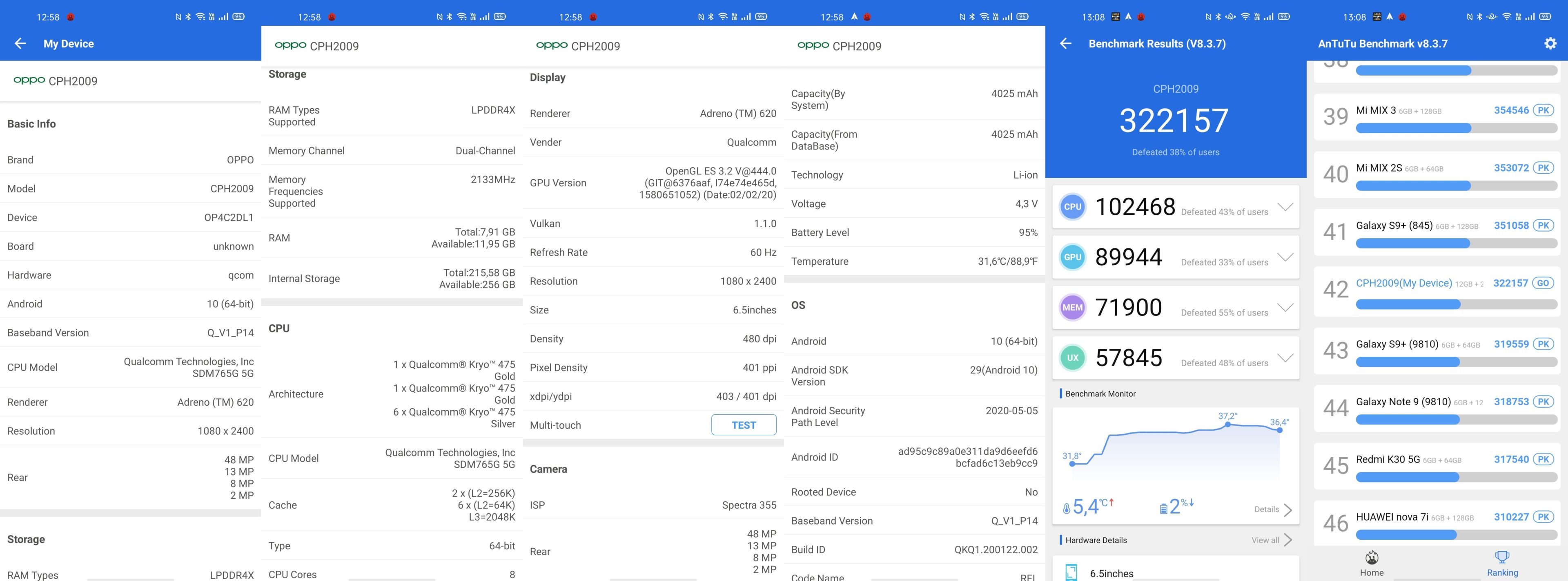Expand the UX score 57845 details

pyautogui.click(x=1285, y=358)
